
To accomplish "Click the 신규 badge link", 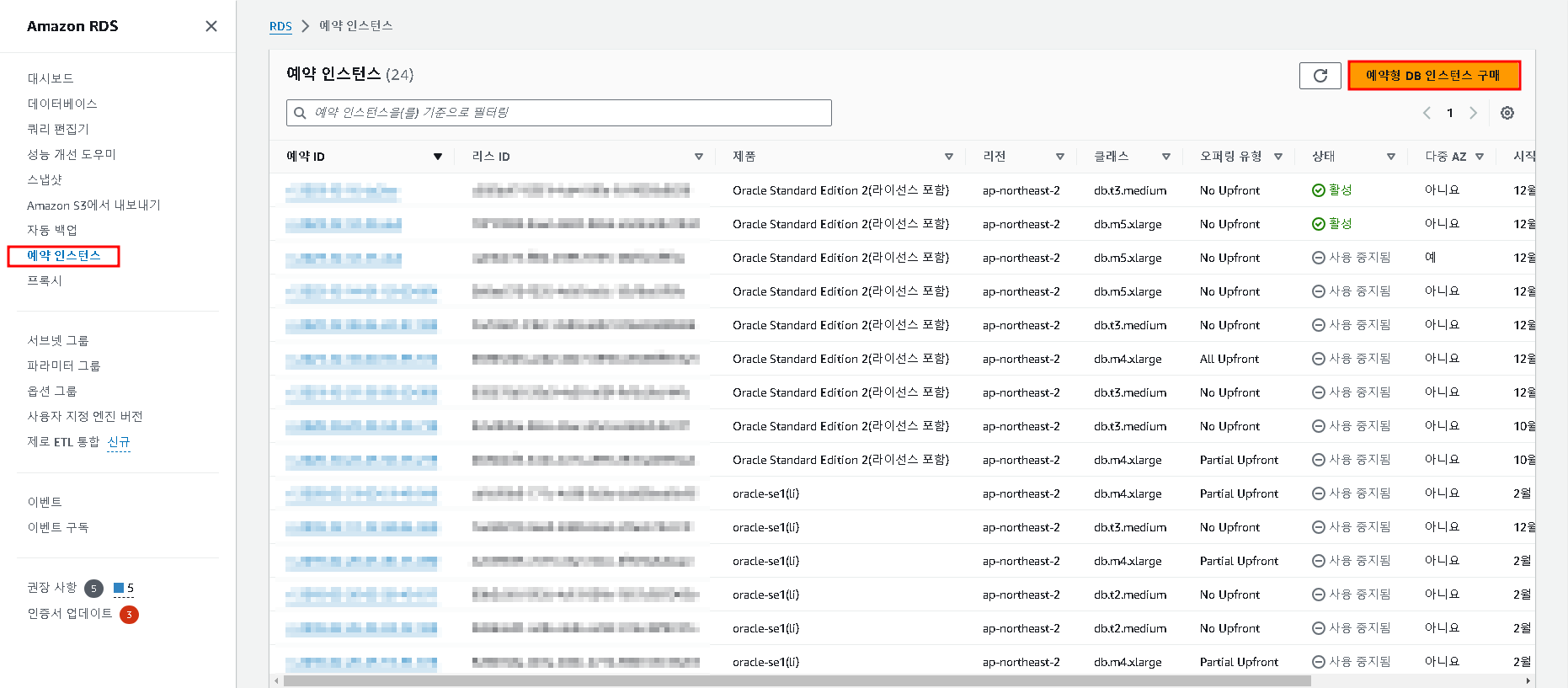I will 119,442.
